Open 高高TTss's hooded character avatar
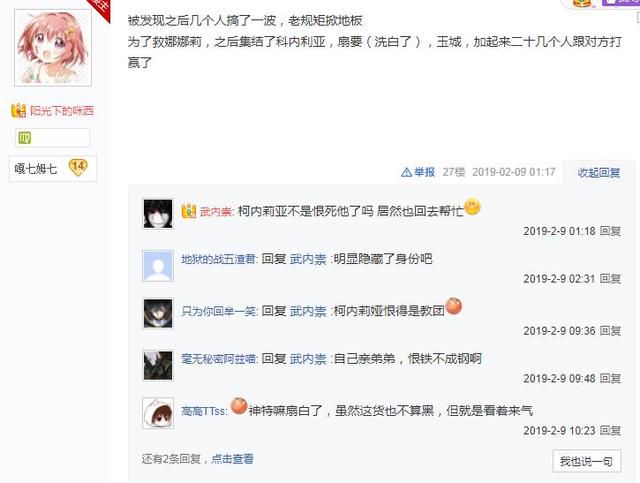 (x=158, y=413)
